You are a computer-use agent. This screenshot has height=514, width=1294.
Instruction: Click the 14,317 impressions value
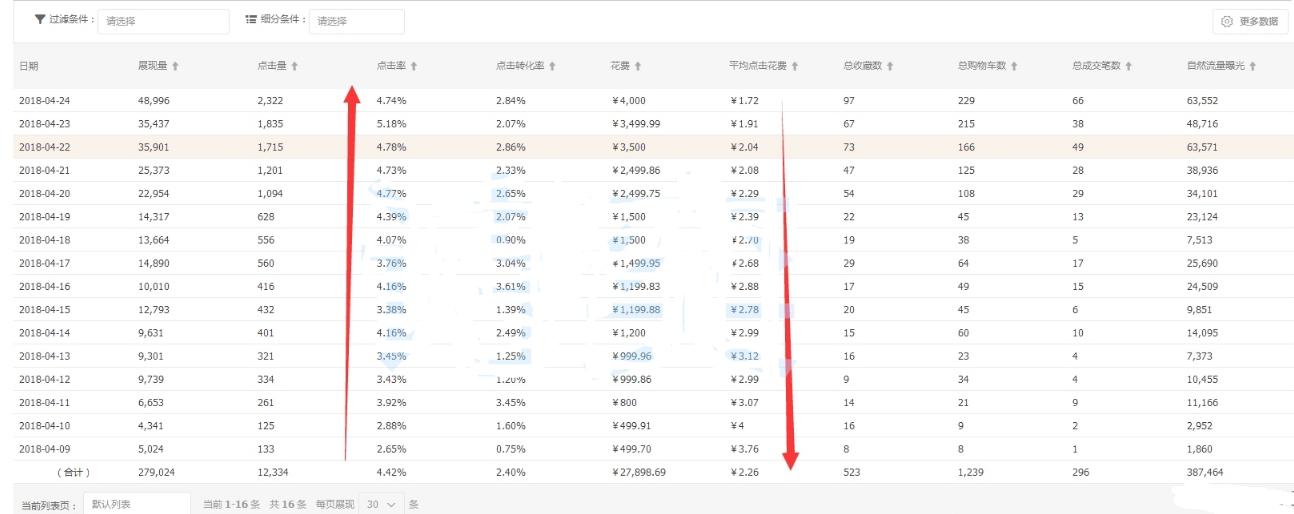(155, 217)
